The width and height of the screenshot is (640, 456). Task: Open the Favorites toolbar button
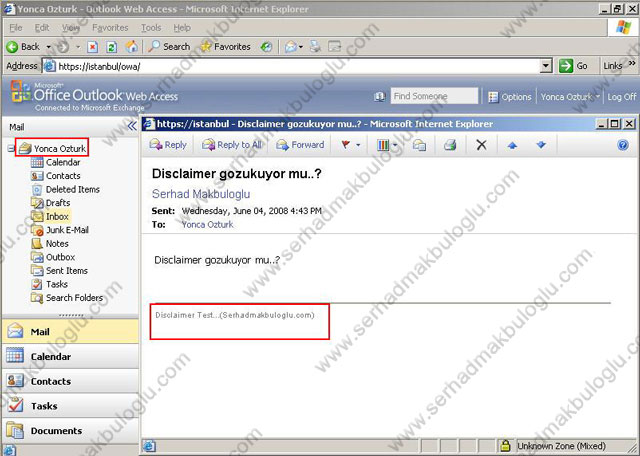coord(225,47)
